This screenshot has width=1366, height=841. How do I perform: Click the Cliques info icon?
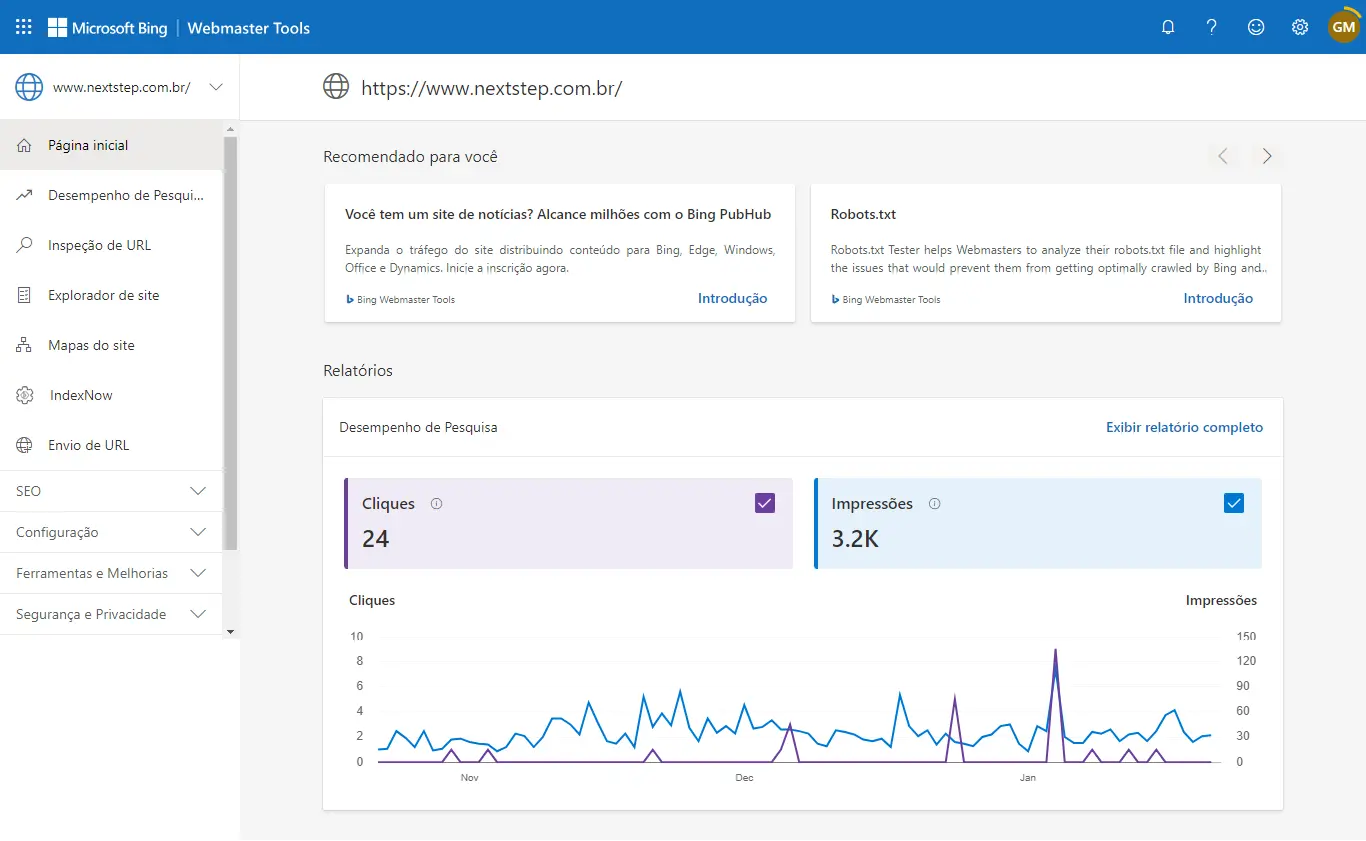436,504
